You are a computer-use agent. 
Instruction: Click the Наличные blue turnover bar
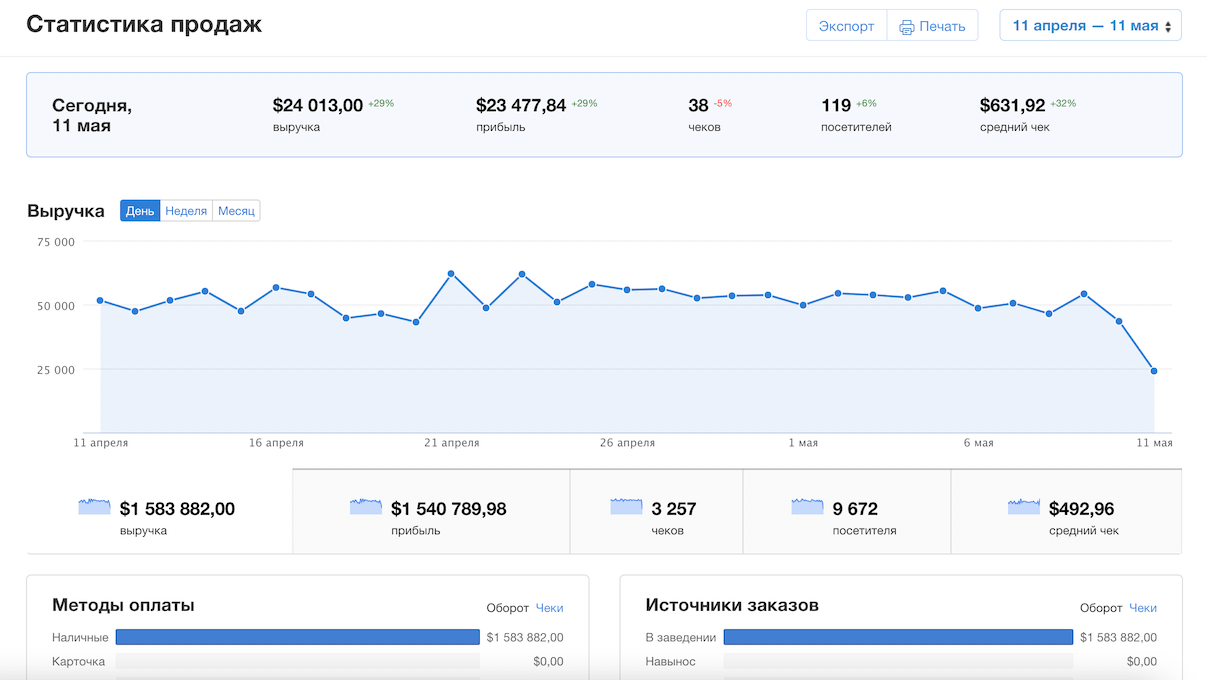tap(298, 637)
